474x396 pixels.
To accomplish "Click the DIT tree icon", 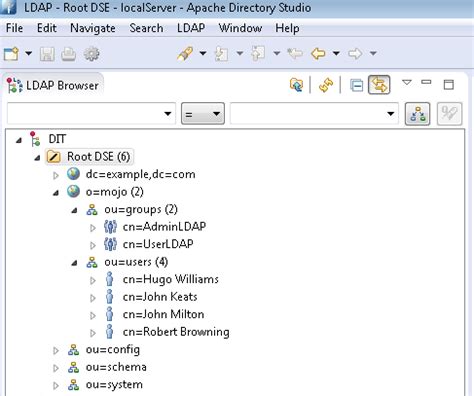I will click(x=35, y=139).
